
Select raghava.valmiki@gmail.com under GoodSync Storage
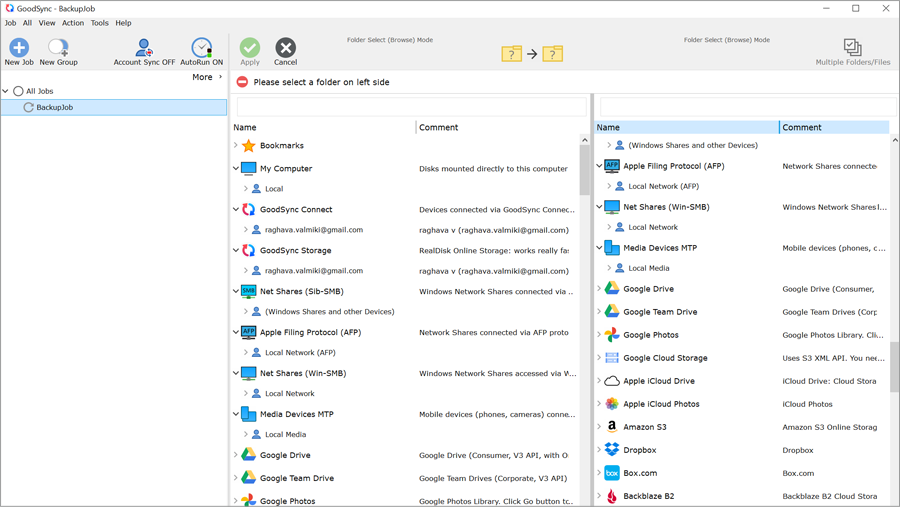pyautogui.click(x=313, y=270)
